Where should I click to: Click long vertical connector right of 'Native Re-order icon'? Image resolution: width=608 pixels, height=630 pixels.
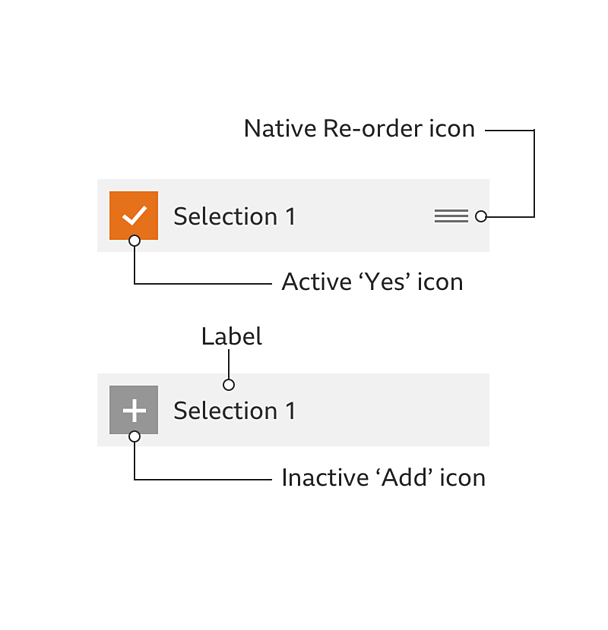click(x=534, y=173)
